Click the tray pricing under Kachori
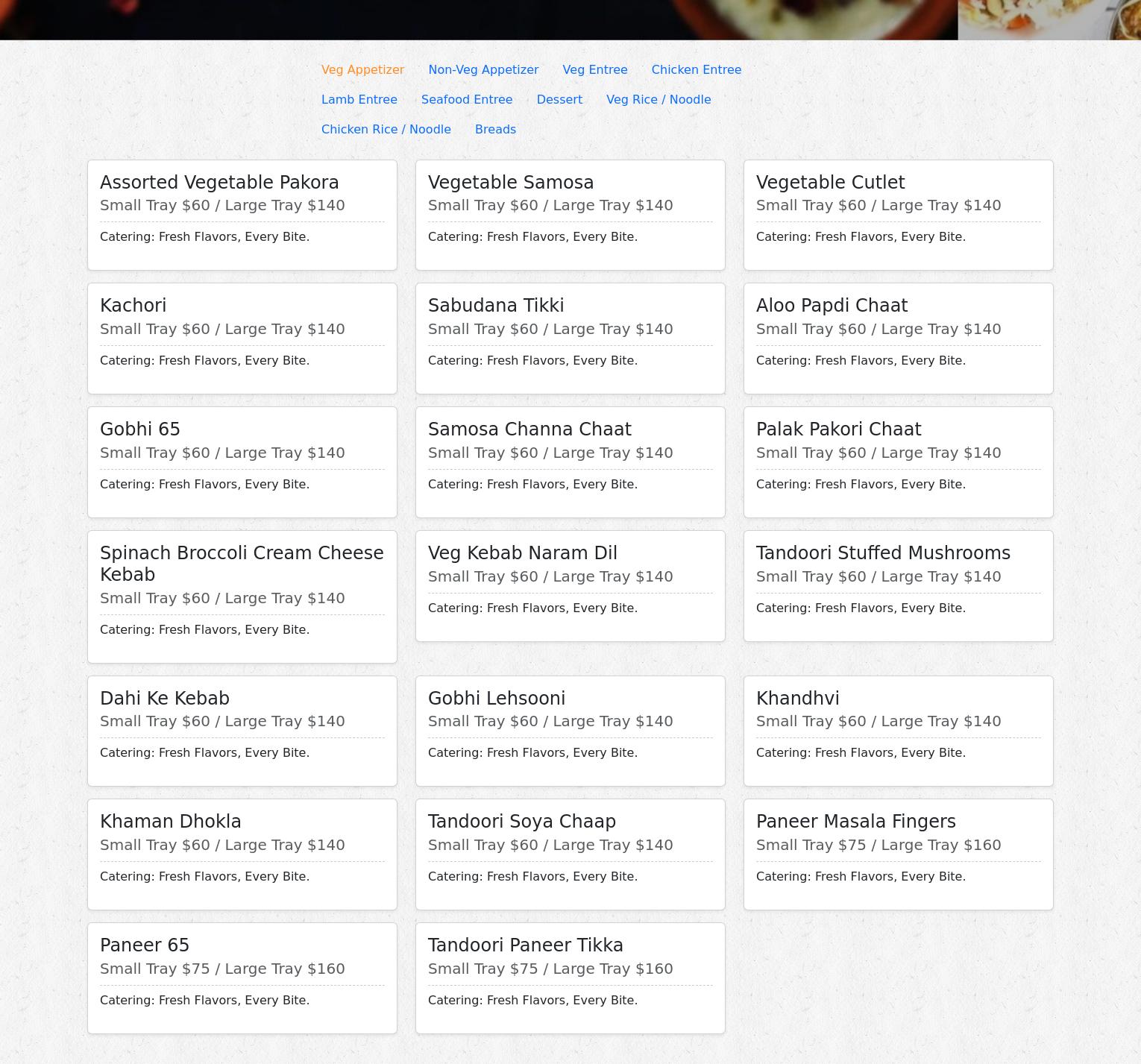Viewport: 1141px width, 1064px height. click(222, 329)
